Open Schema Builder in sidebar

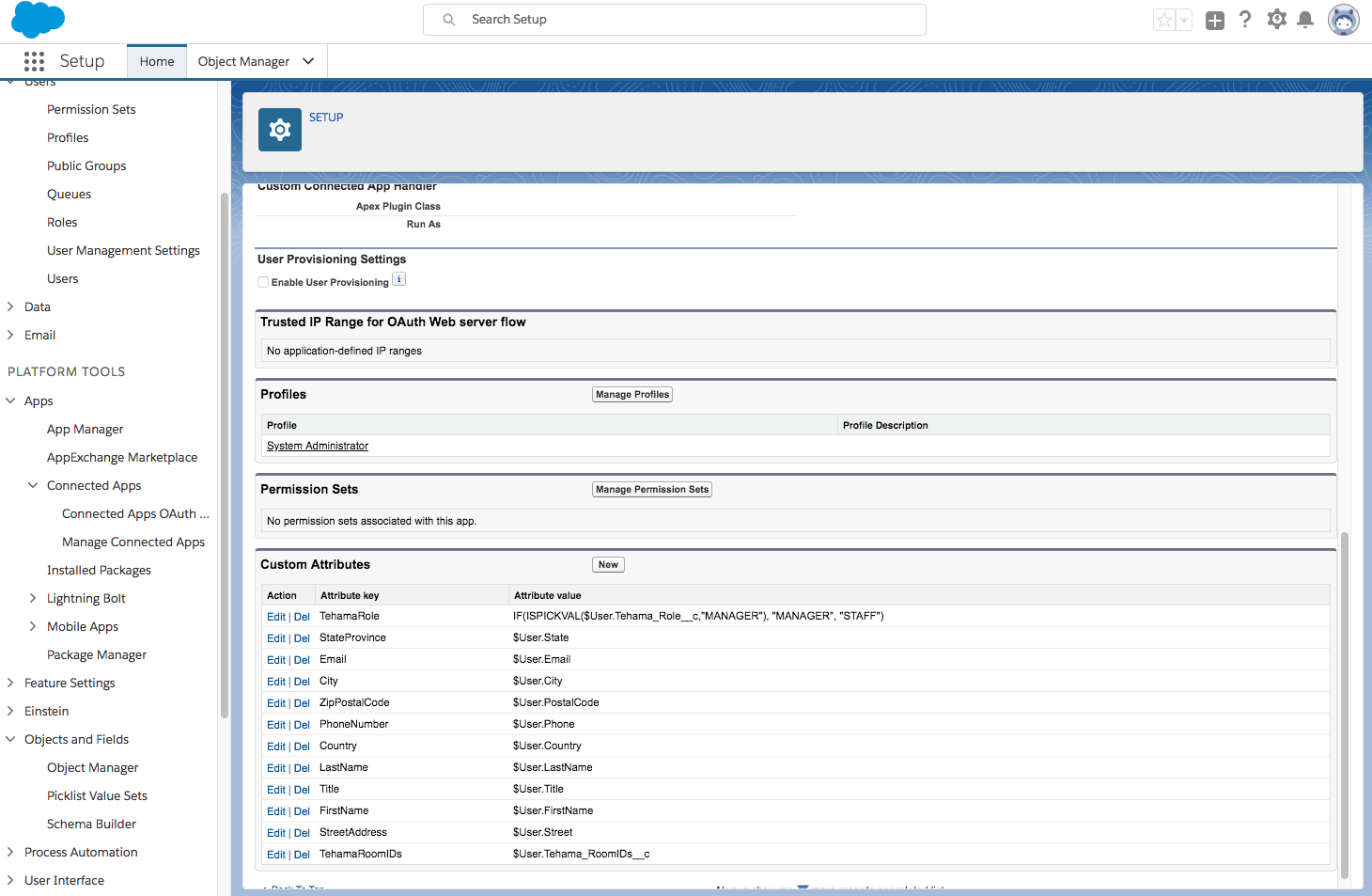91,824
